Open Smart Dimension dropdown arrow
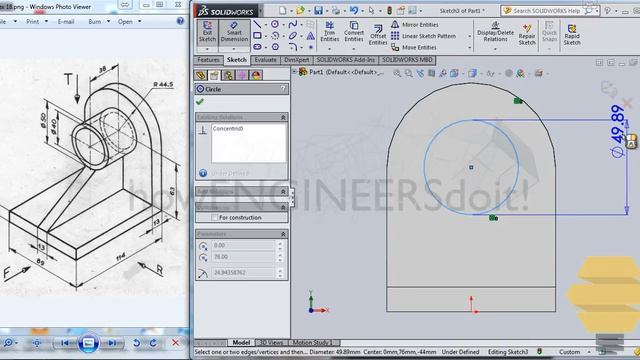The height and width of the screenshot is (360, 640). tap(234, 49)
